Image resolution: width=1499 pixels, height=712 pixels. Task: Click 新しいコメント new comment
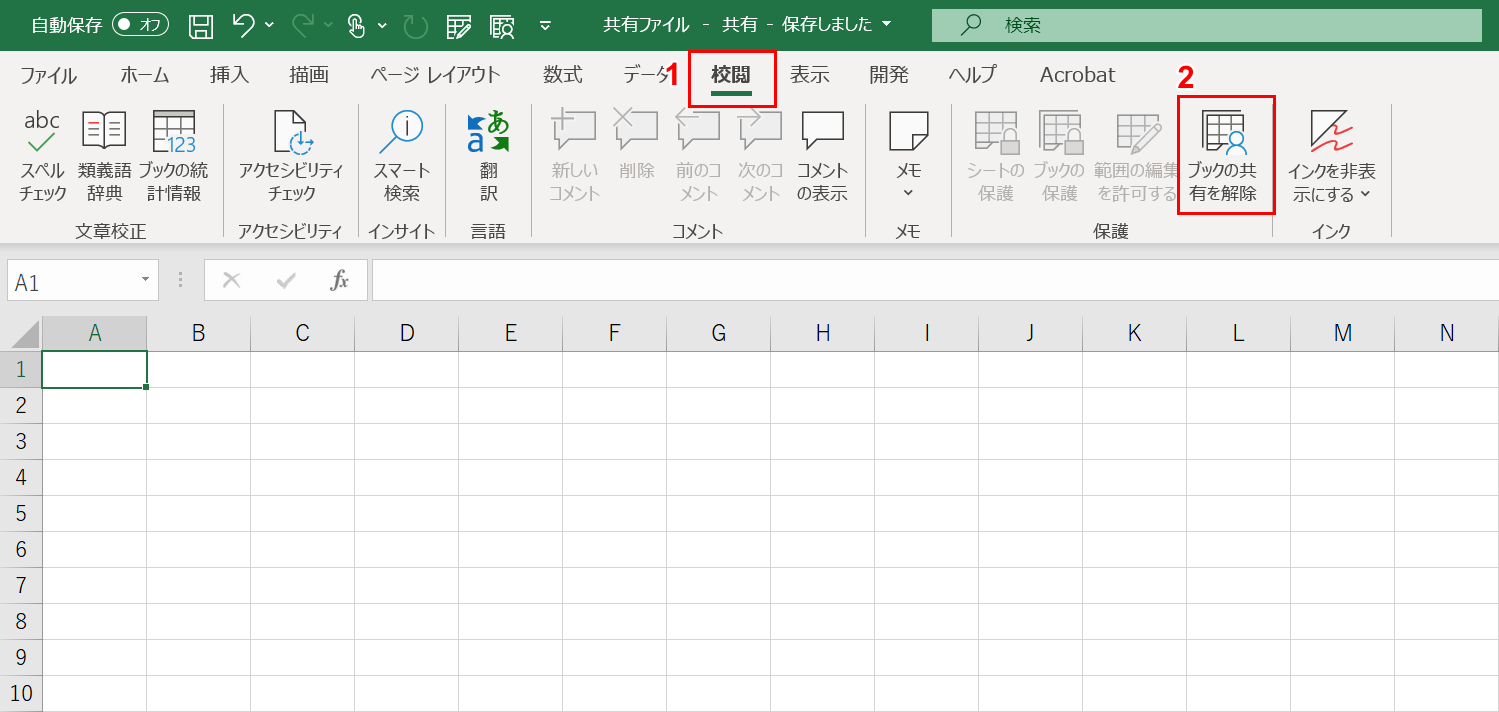(x=574, y=156)
